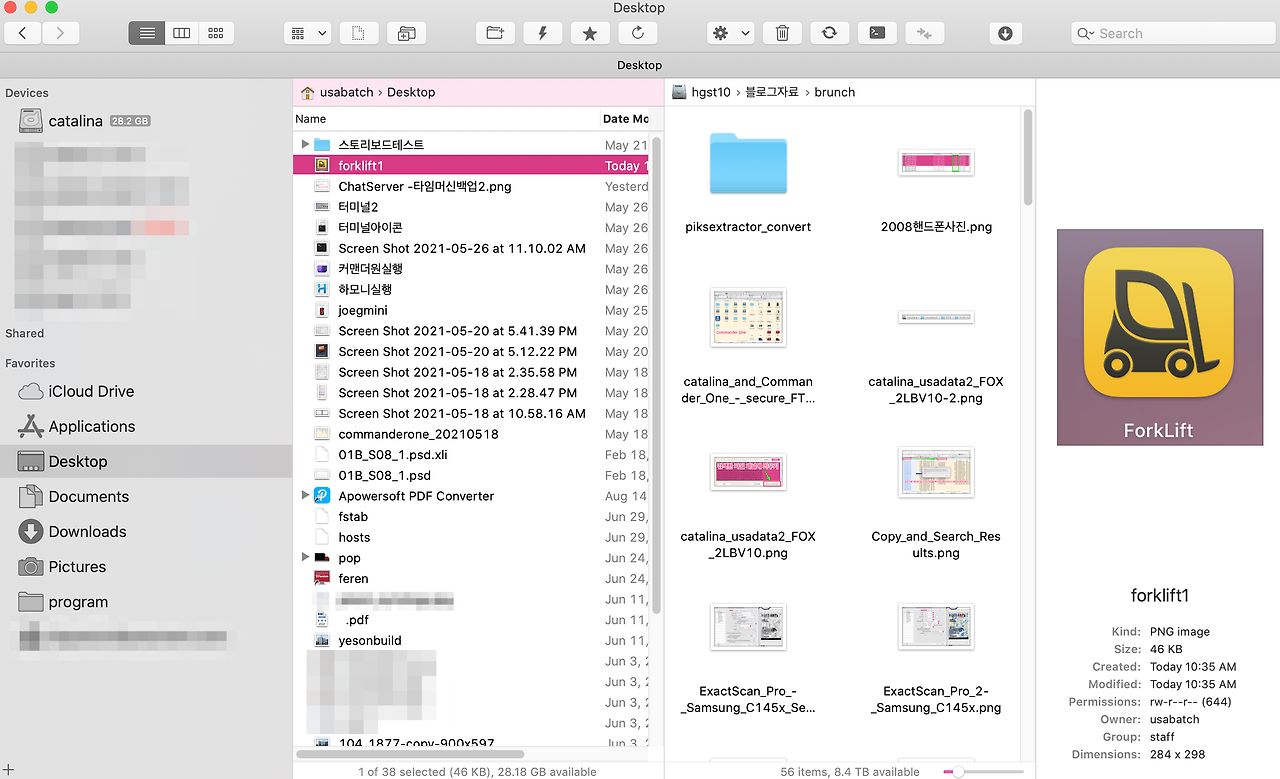Click 블로그자료 in the right path bar
The image size is (1280, 779).
(x=772, y=92)
